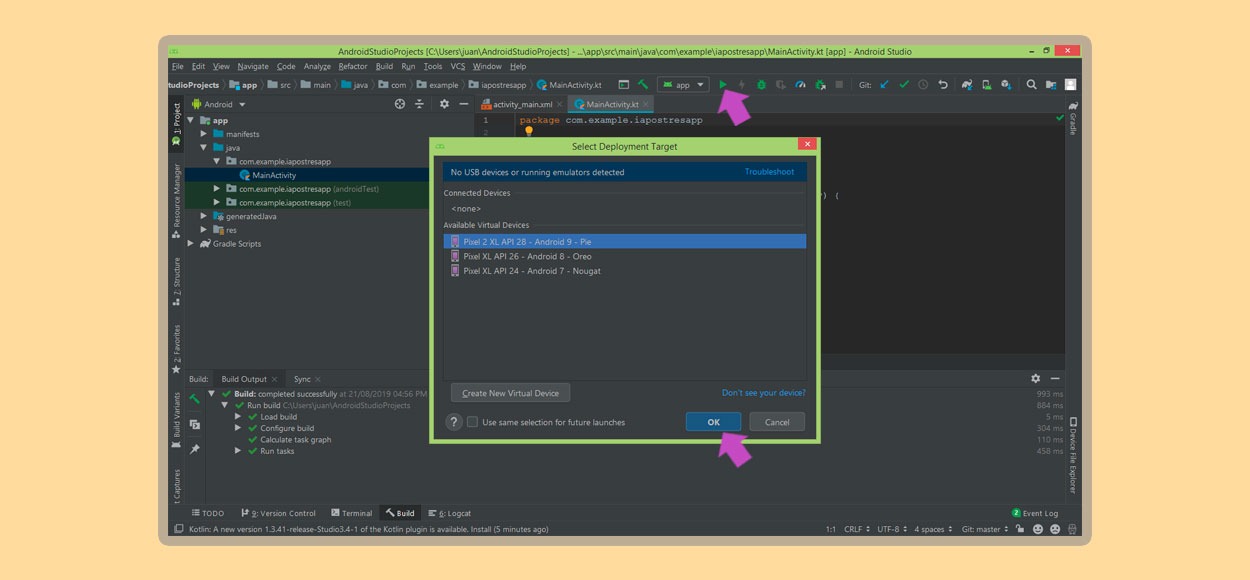The height and width of the screenshot is (580, 1250).
Task: Open the Version Control tab
Action: tap(278, 513)
